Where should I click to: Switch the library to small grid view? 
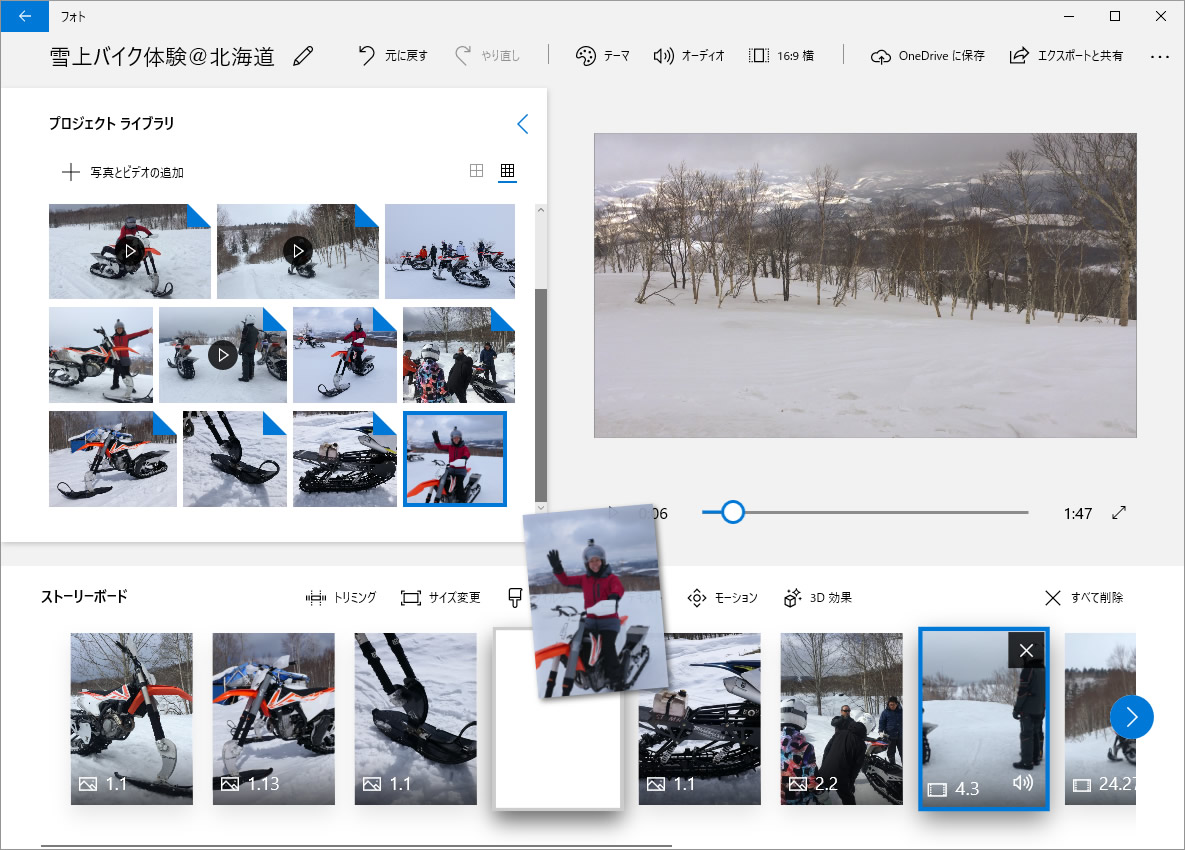click(507, 171)
